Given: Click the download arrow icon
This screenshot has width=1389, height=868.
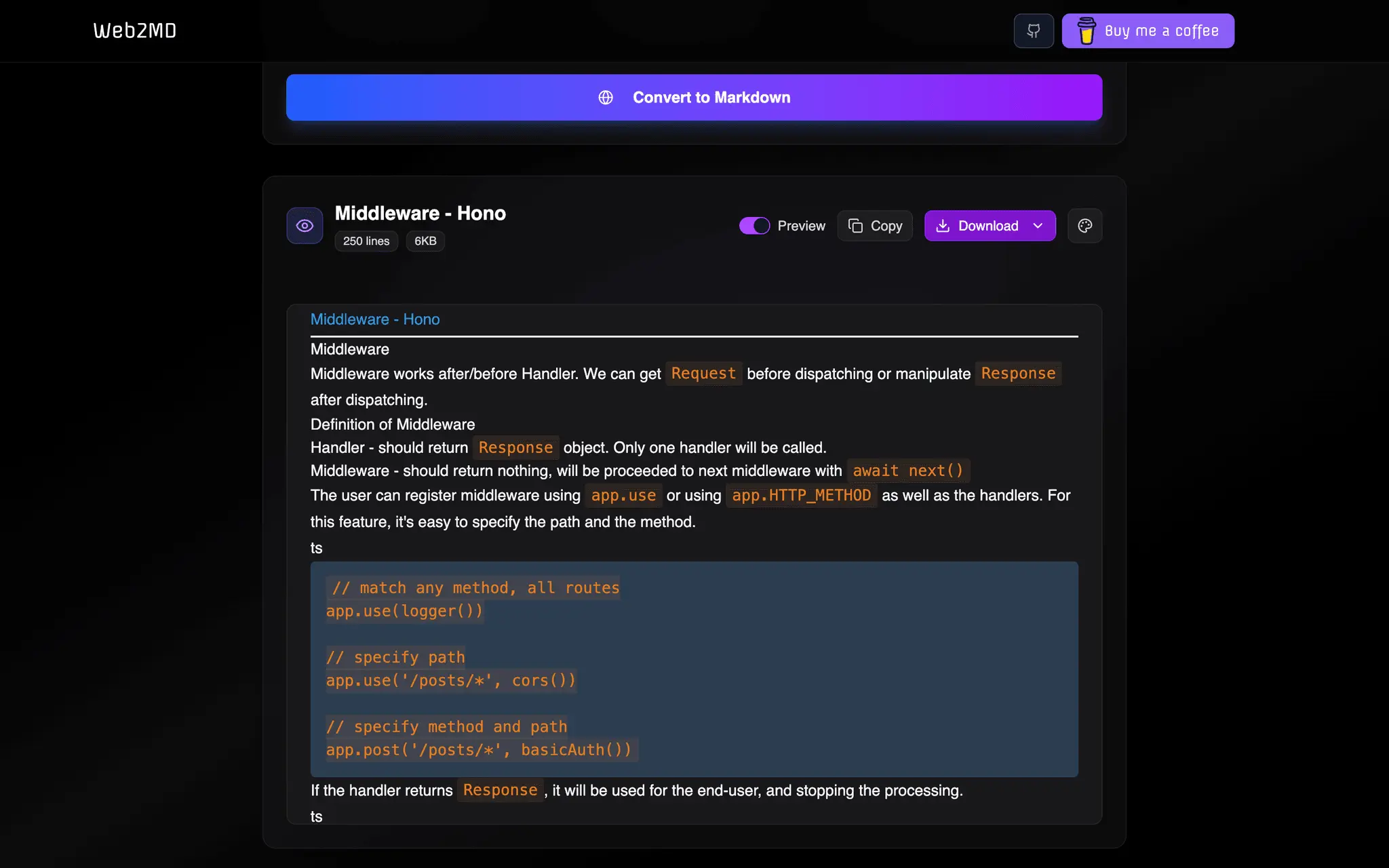Looking at the screenshot, I should coord(943,226).
